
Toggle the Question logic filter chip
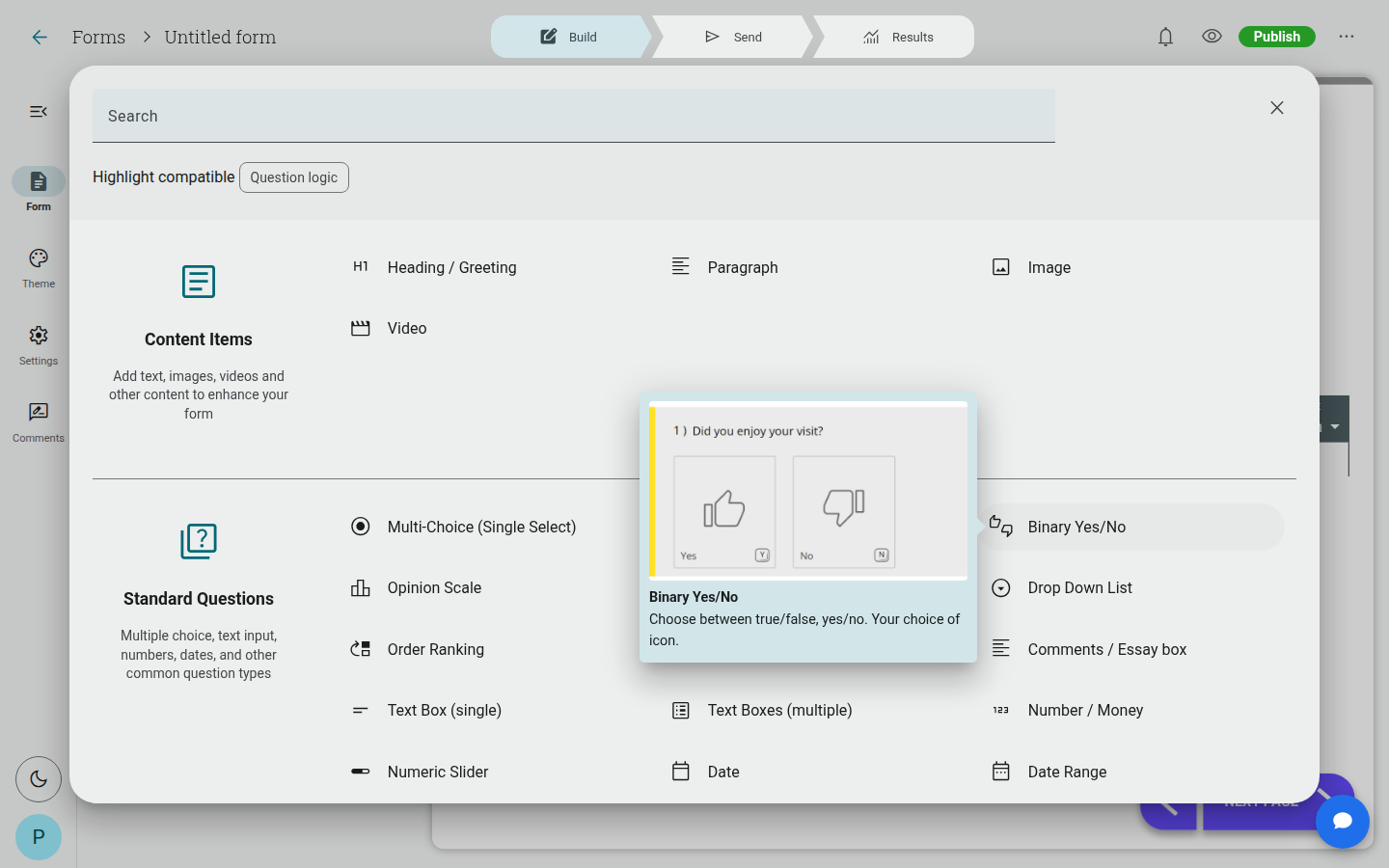pyautogui.click(x=294, y=177)
